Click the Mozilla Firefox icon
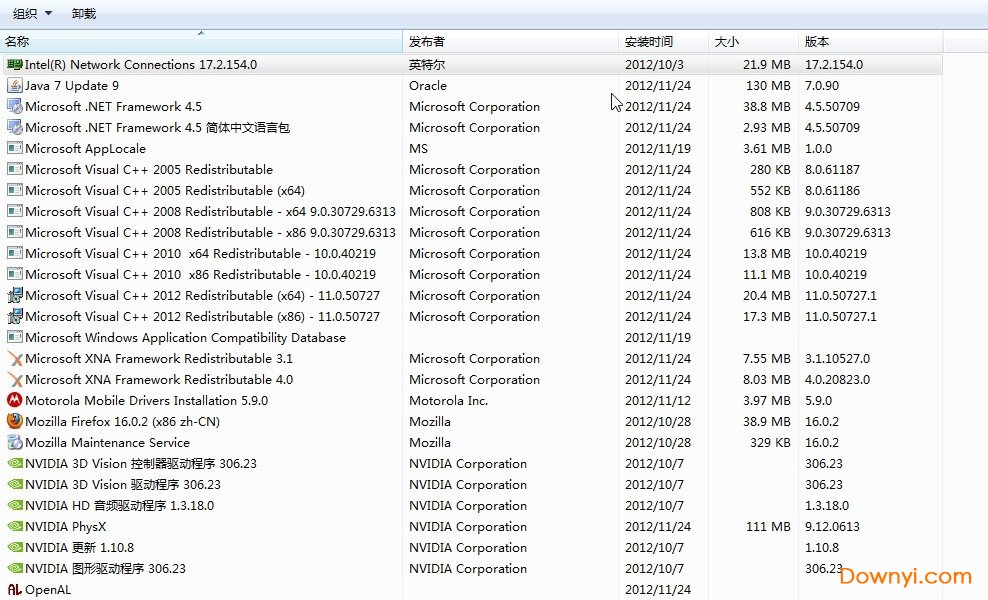 tap(15, 421)
